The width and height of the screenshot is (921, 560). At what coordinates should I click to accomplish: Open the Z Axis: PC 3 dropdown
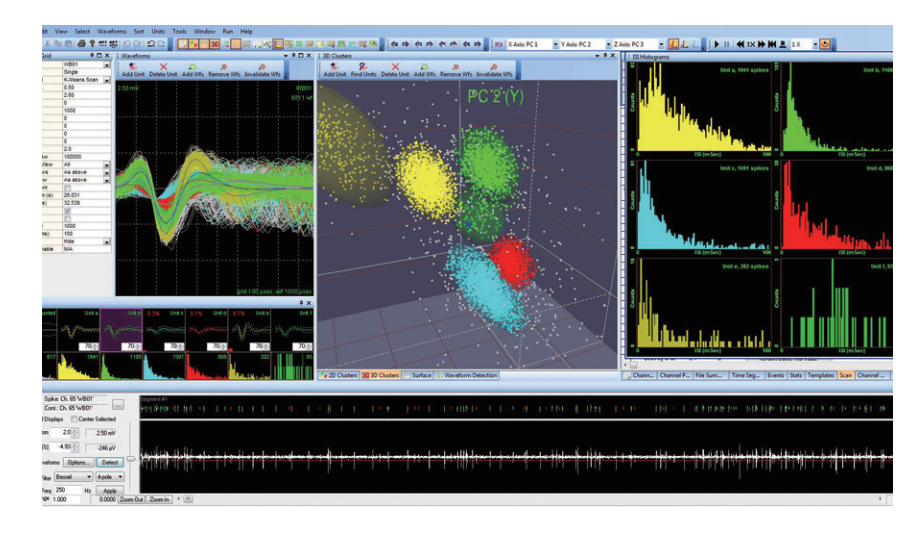(661, 45)
